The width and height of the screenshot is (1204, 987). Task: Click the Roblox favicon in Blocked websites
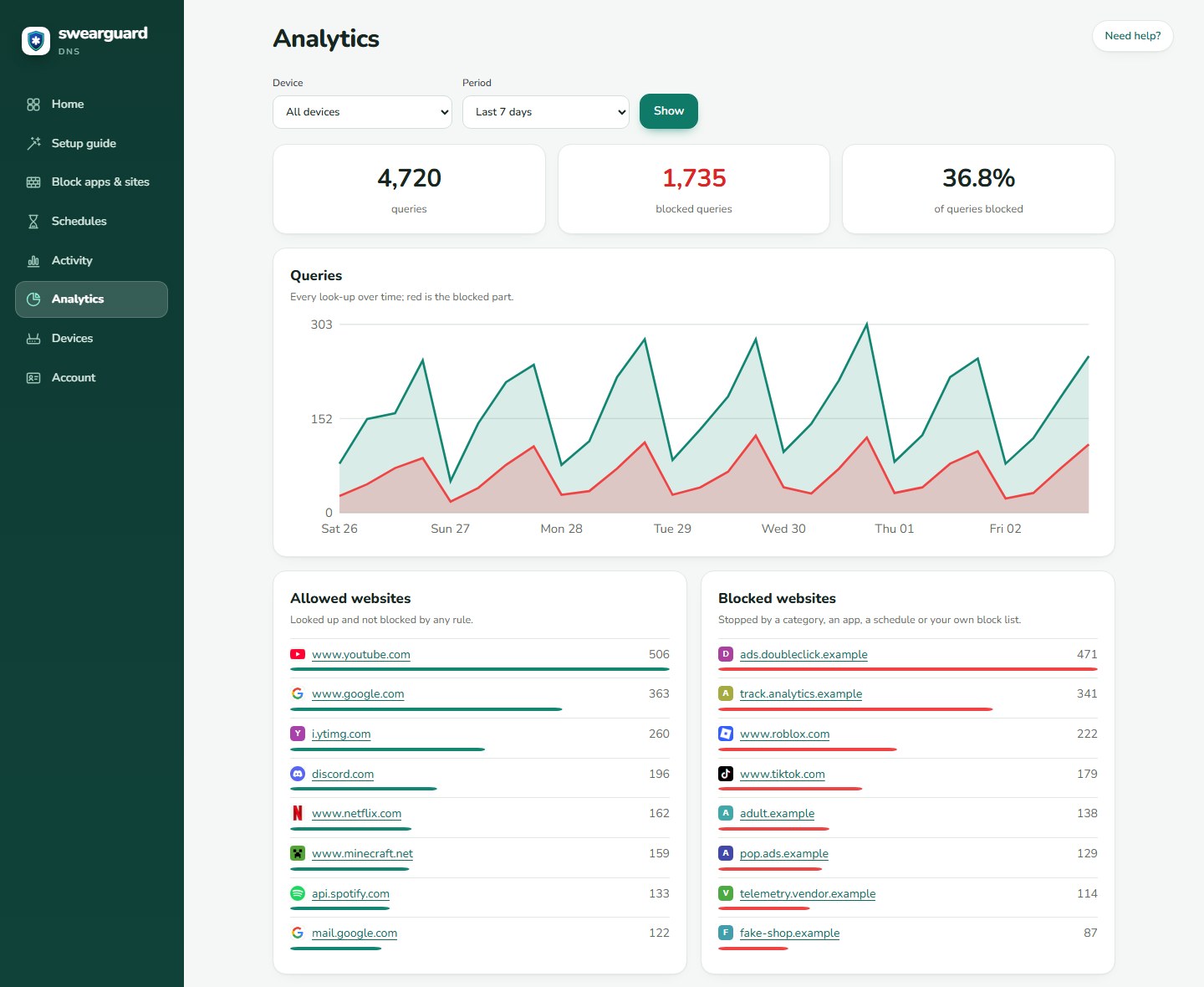(726, 734)
